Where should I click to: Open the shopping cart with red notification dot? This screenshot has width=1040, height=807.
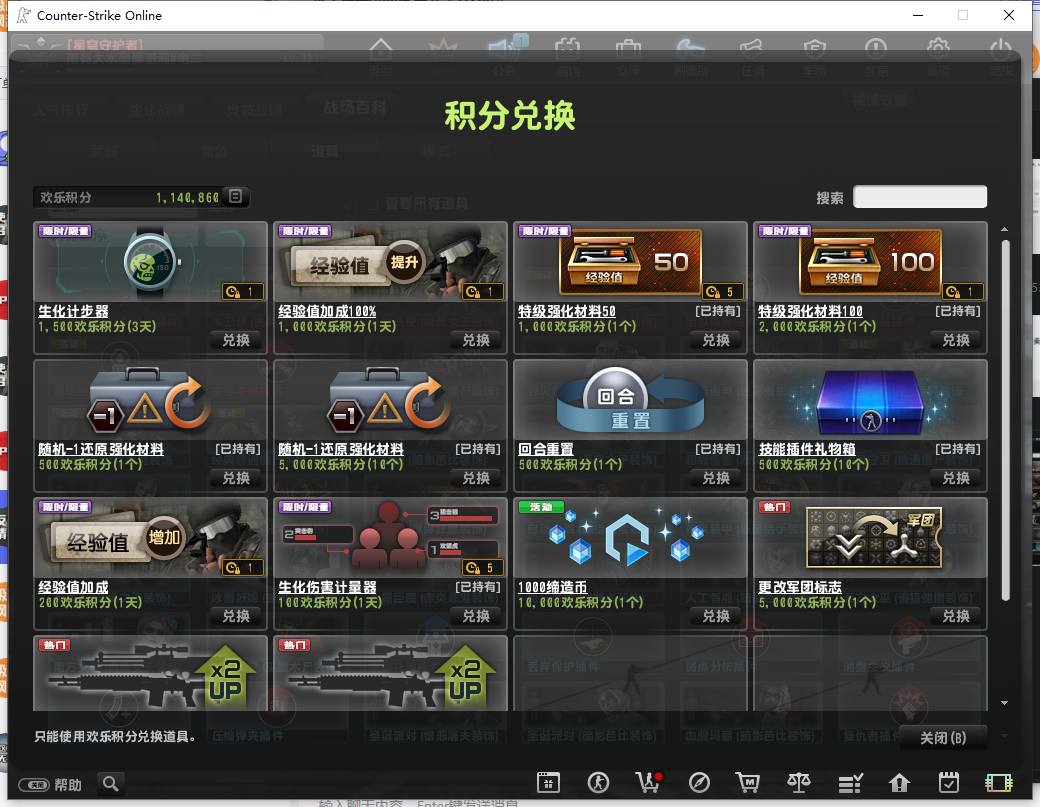[x=649, y=783]
